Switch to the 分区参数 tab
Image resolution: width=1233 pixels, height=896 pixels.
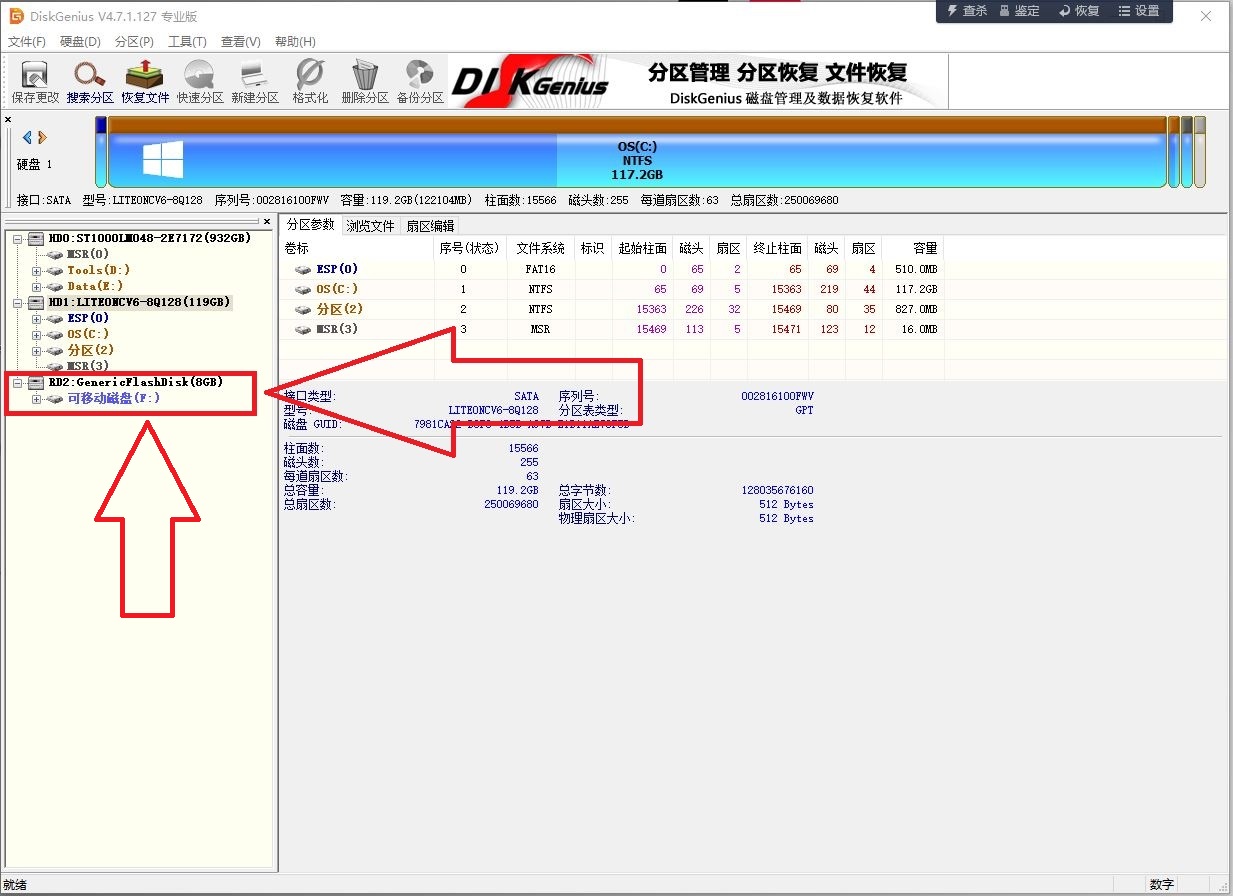click(310, 224)
